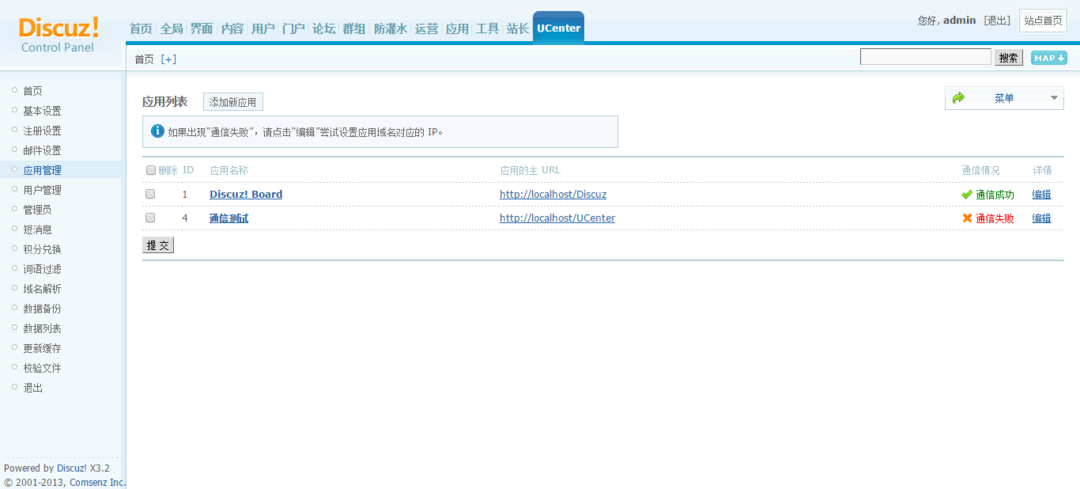Select 退出 in the left sidebar
1080x489 pixels.
32,388
